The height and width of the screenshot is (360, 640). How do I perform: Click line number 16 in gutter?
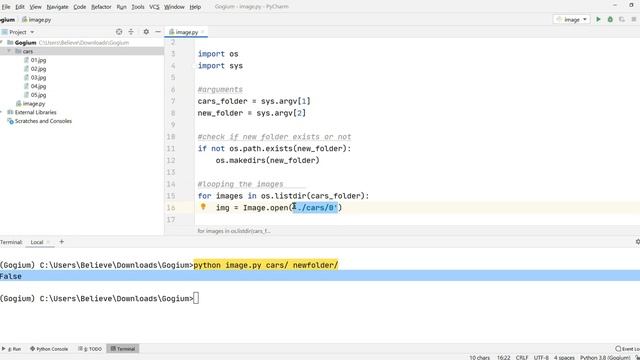tap(171, 208)
